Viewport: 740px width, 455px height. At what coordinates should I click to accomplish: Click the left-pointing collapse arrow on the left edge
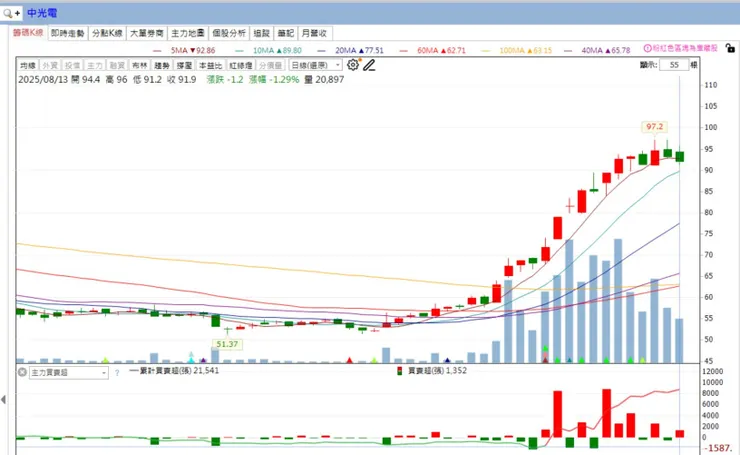(4, 400)
